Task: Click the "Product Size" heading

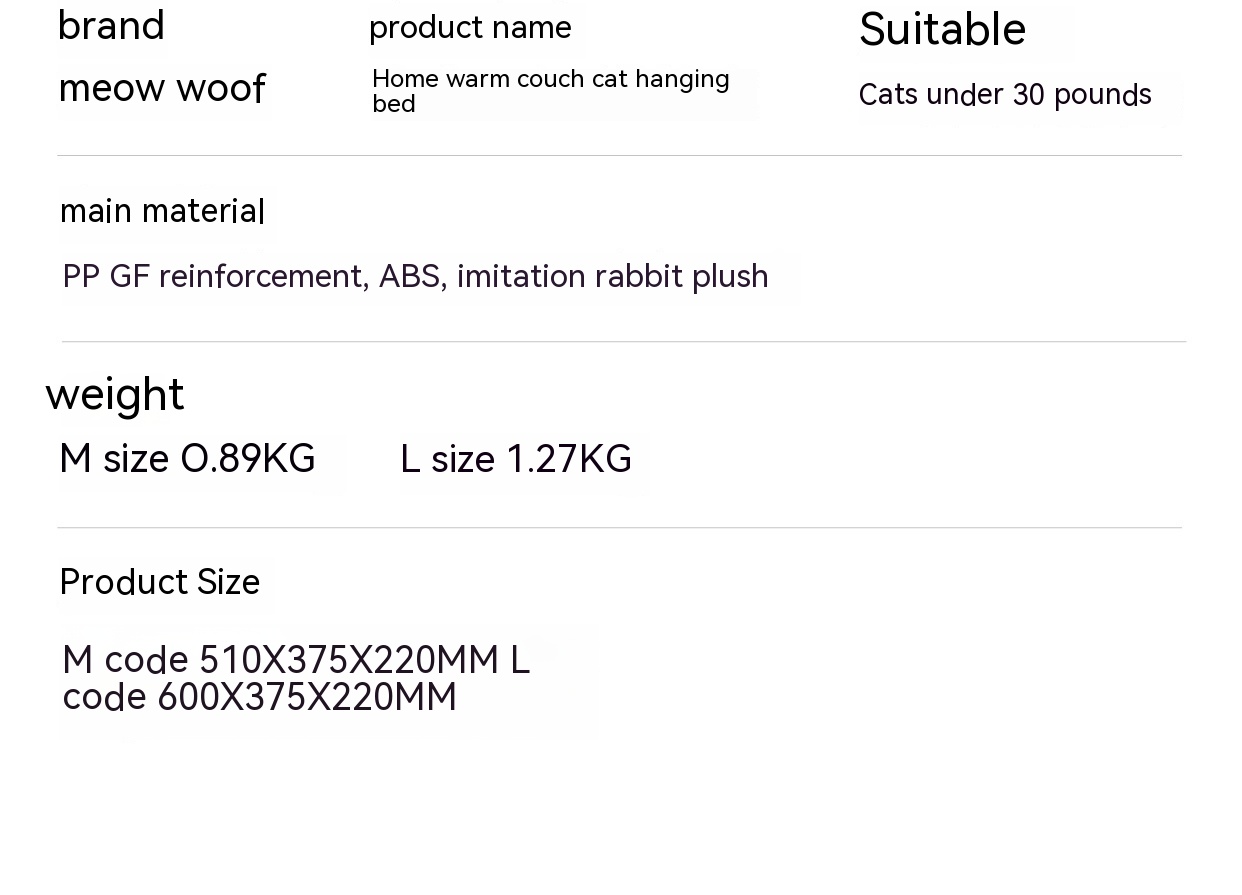Action: pos(160,582)
